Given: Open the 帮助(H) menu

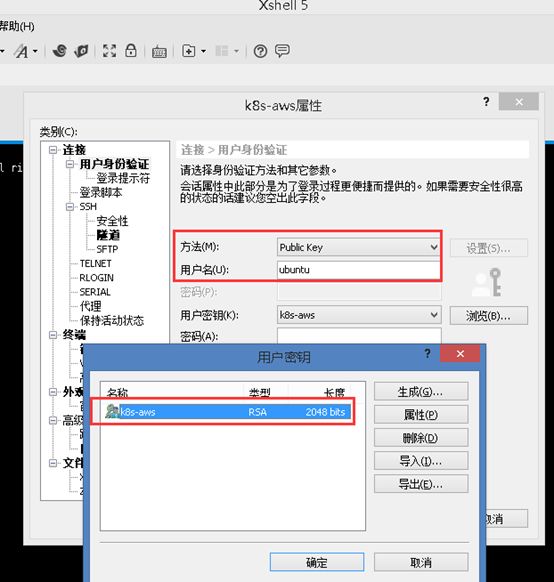Looking at the screenshot, I should click(x=17, y=26).
